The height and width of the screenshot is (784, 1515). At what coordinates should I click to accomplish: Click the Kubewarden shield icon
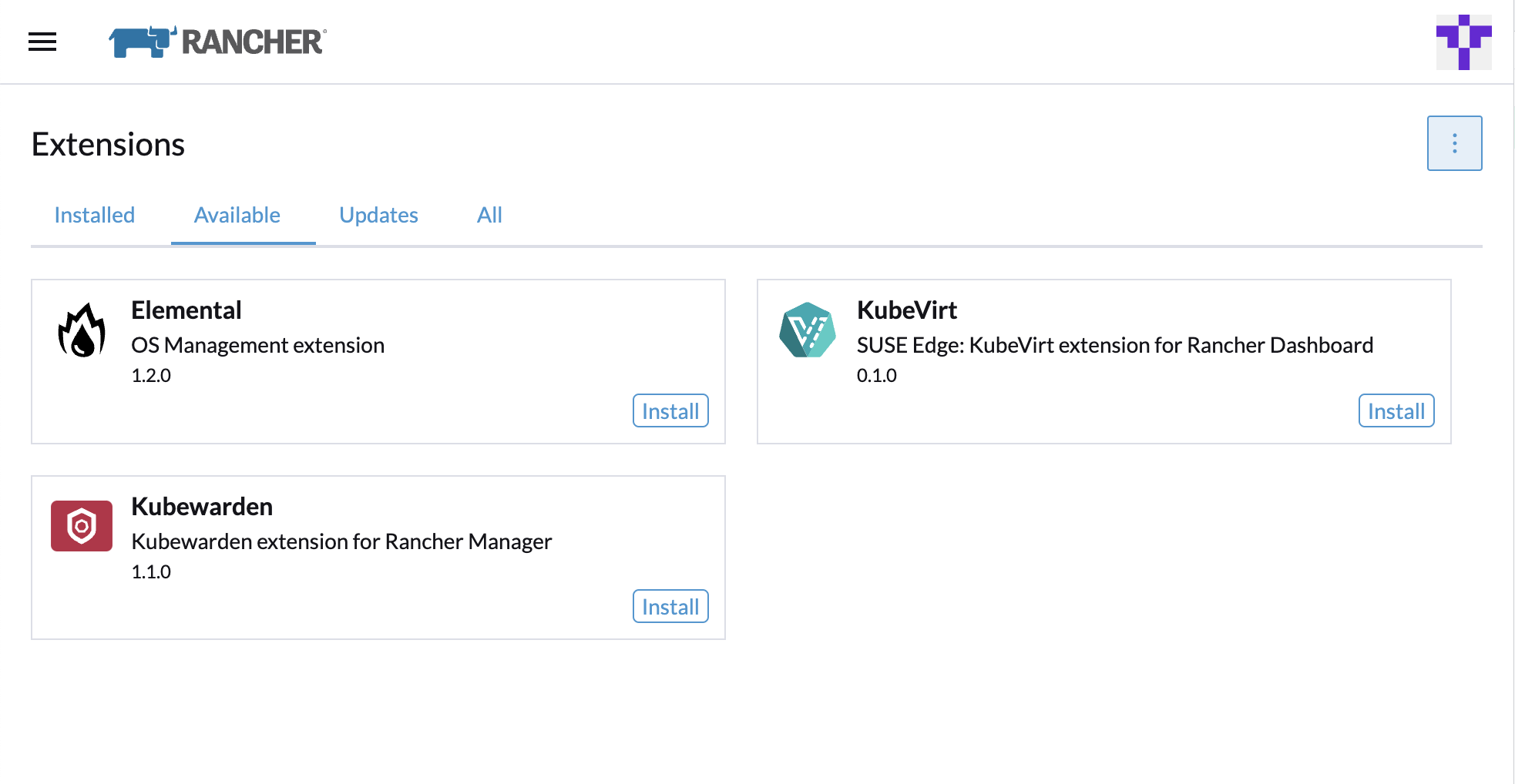(x=82, y=526)
